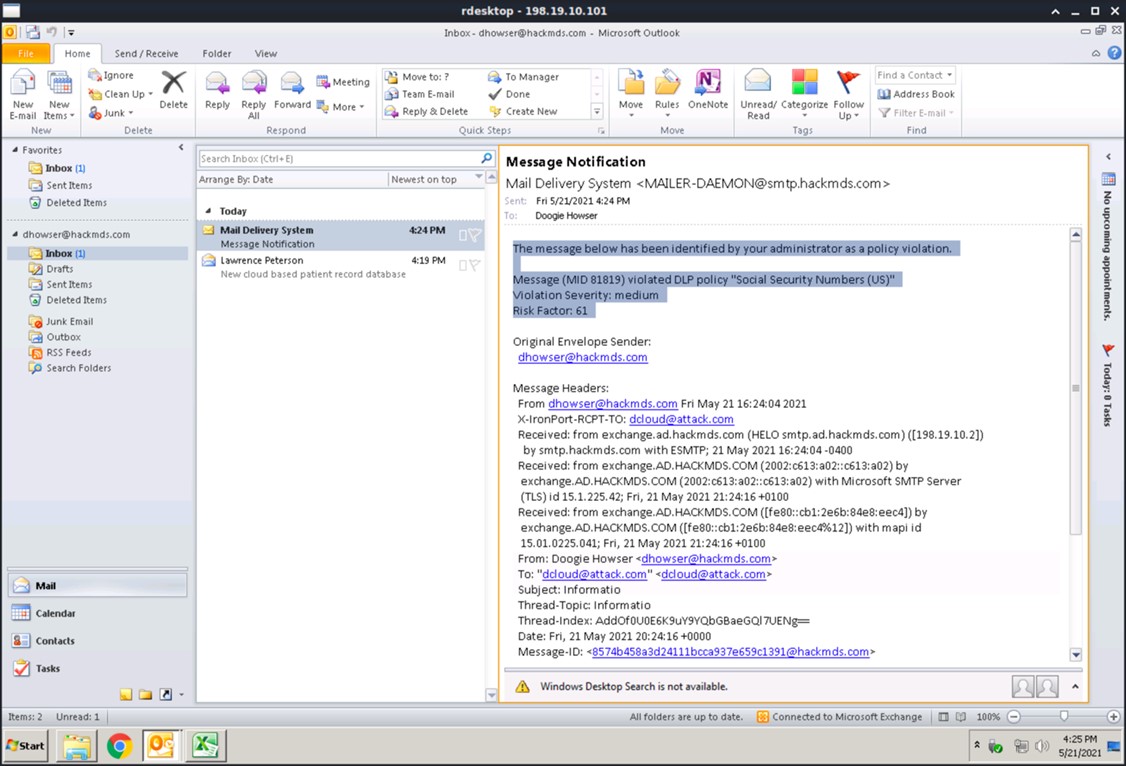This screenshot has width=1126, height=766.
Task: Zoom in with the plus button
Action: click(x=1113, y=716)
